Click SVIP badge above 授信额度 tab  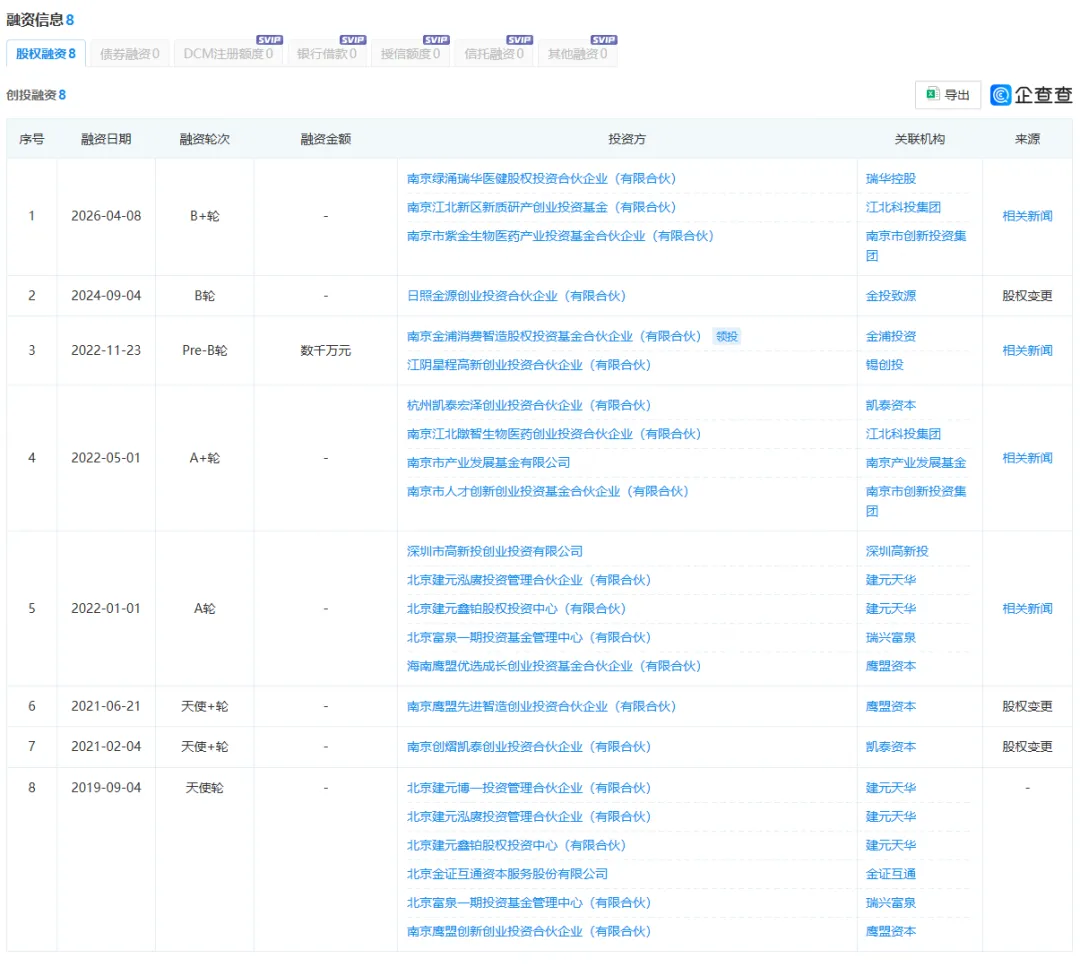pos(436,40)
